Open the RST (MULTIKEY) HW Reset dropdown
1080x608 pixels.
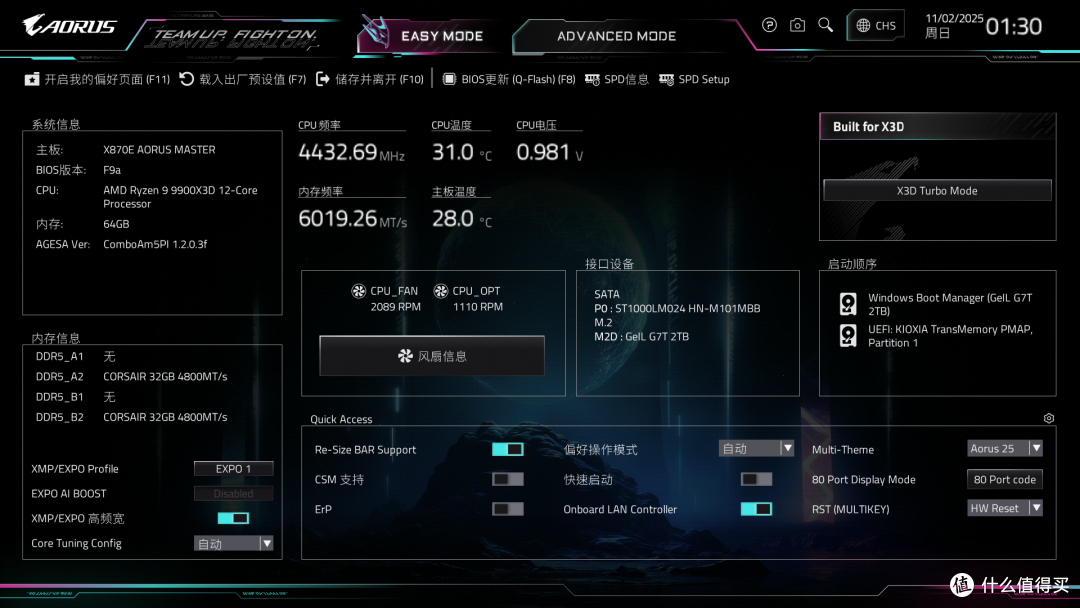pyautogui.click(x=1005, y=508)
